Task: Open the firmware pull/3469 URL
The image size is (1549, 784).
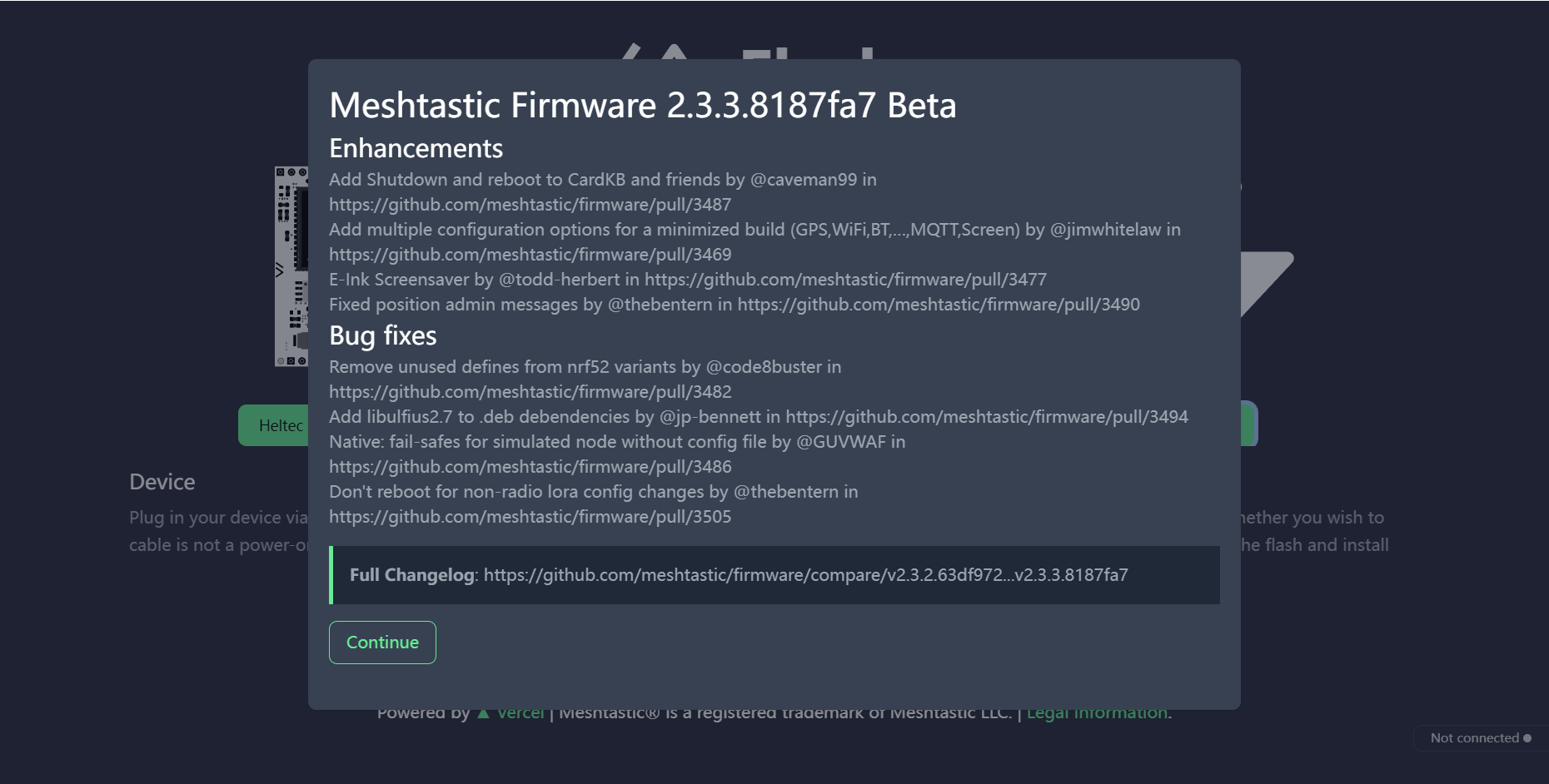Action: 530,255
